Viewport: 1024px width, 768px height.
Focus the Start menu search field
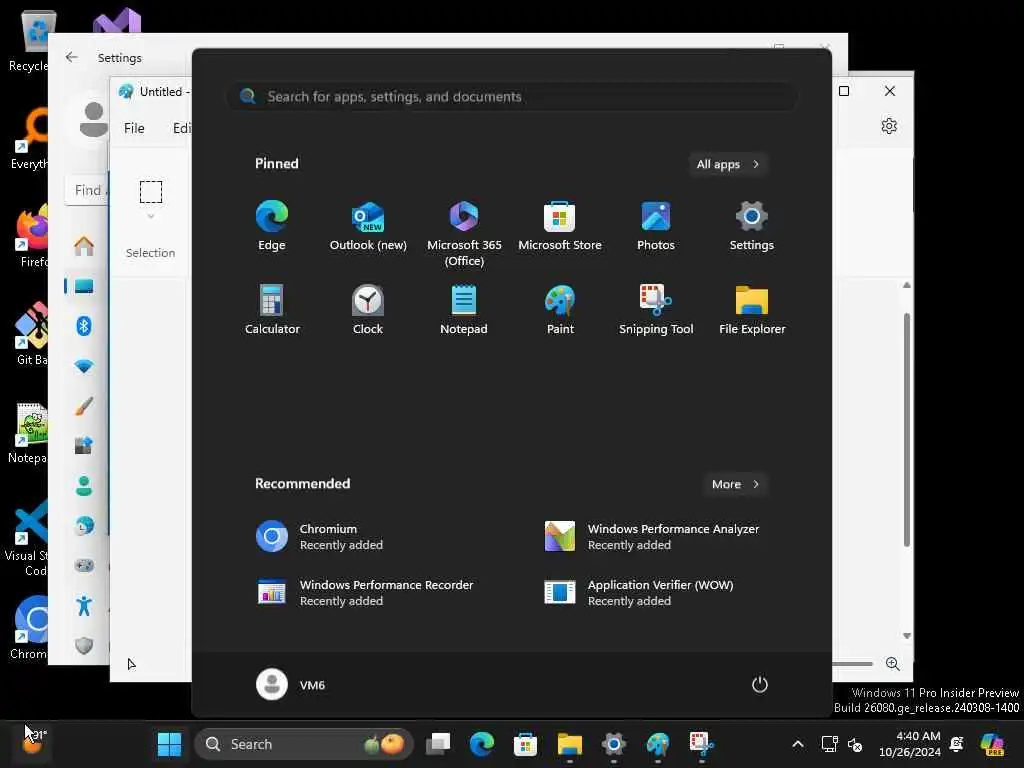coord(512,97)
